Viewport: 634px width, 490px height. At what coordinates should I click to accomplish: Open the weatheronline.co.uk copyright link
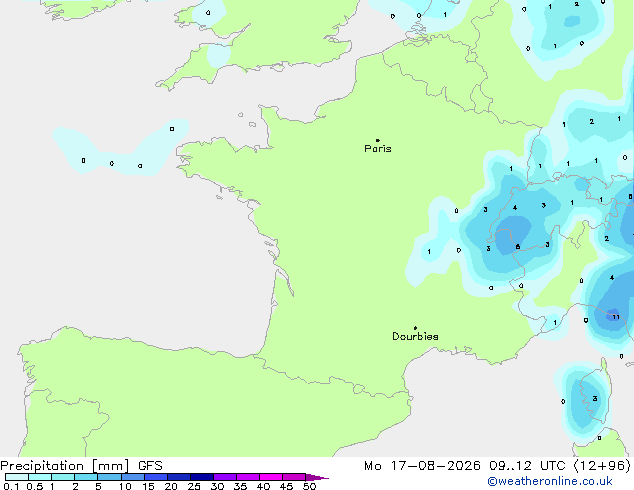coord(550,481)
